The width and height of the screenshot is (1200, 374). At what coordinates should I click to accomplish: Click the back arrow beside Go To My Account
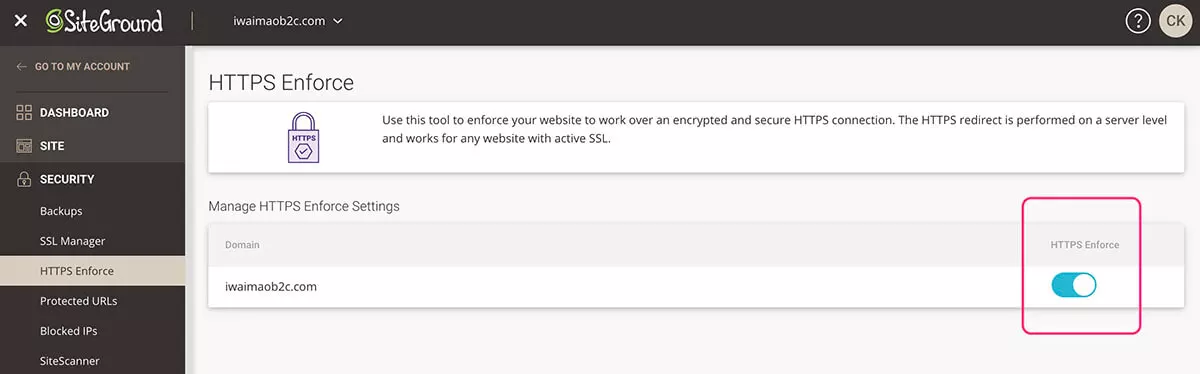tap(22, 67)
